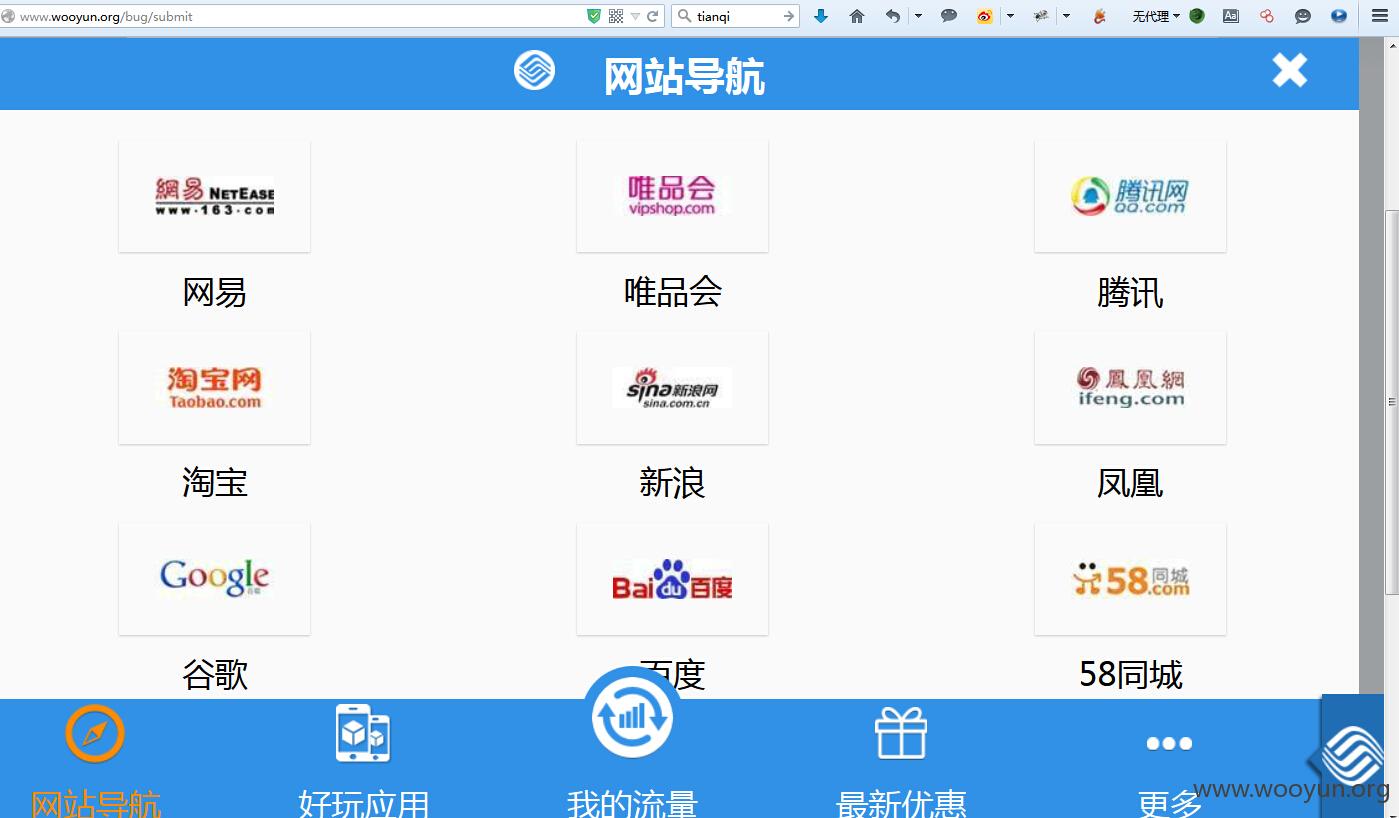Click the Aa dictionary toolbar icon

point(1231,16)
